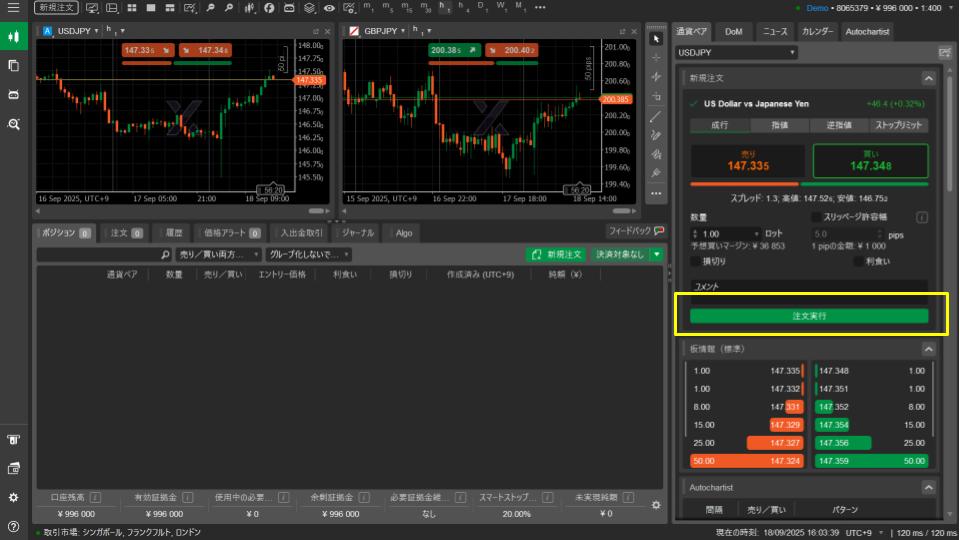This screenshot has height=540, width=960.
Task: Switch to multi-chart grid layout icon
Action: (132, 8)
